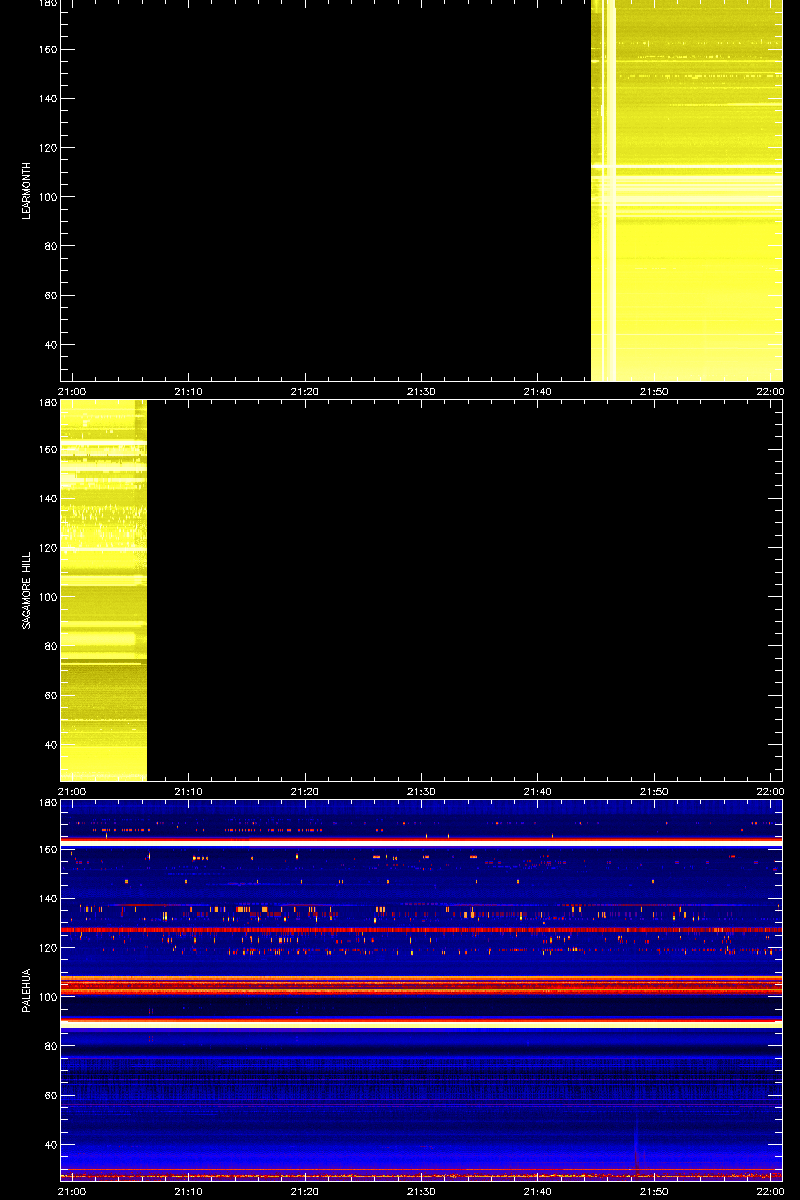Select Learmonth panel's 21:30 time label
This screenshot has height=1200, width=800.
click(421, 391)
